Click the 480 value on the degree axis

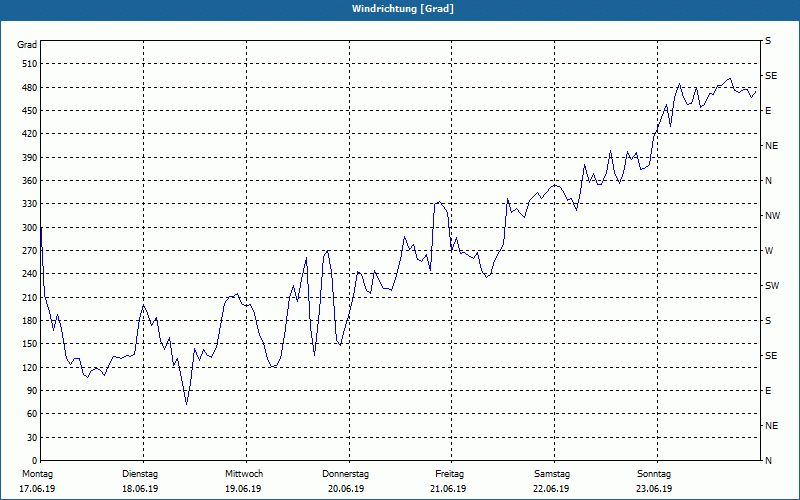30,88
